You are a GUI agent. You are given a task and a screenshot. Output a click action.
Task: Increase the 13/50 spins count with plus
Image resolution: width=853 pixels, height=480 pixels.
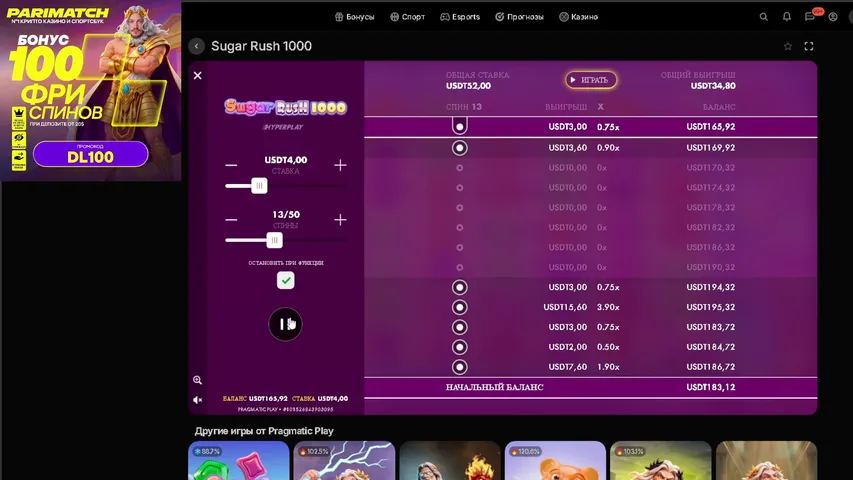pyautogui.click(x=340, y=220)
